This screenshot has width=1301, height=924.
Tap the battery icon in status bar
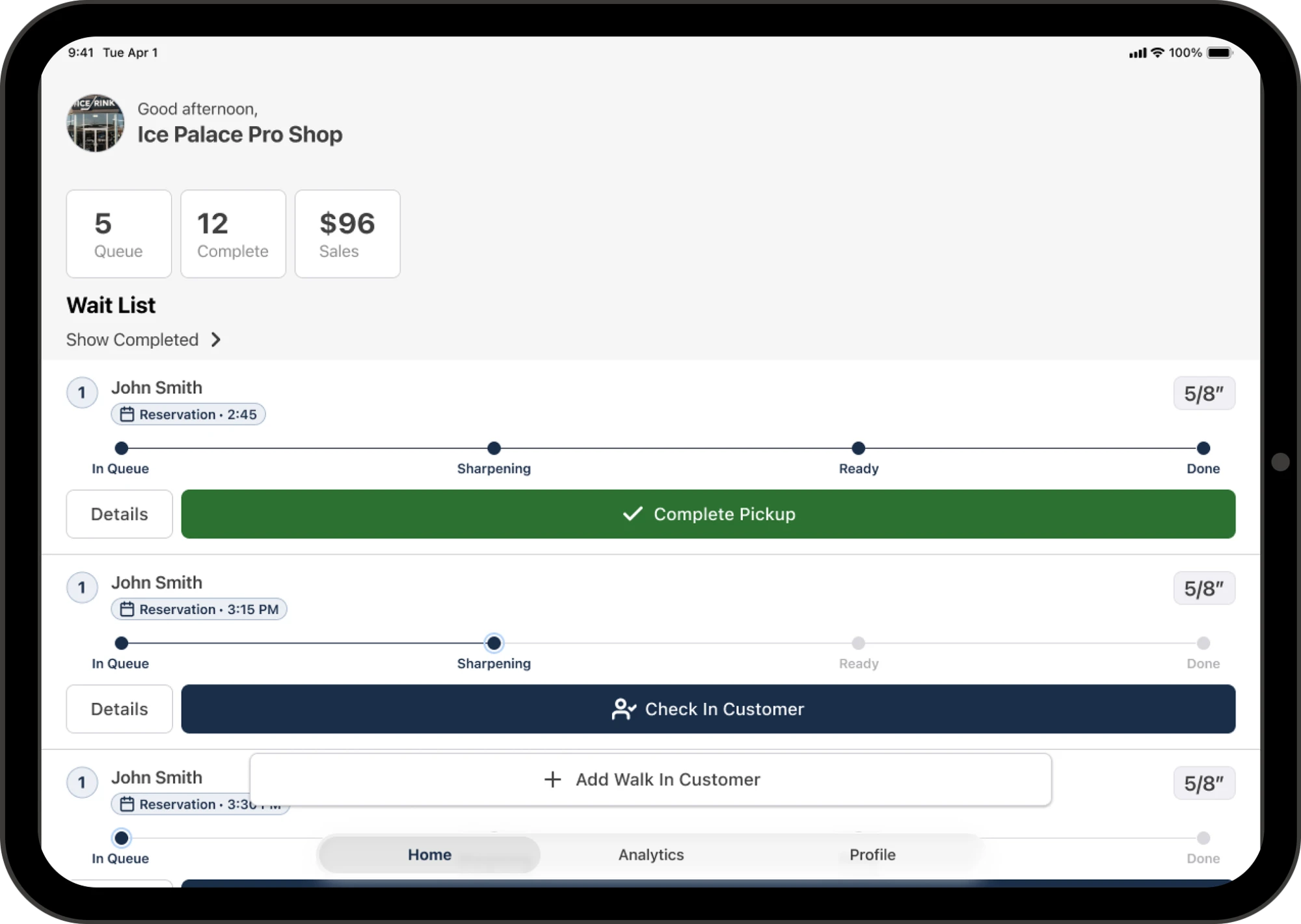1220,53
